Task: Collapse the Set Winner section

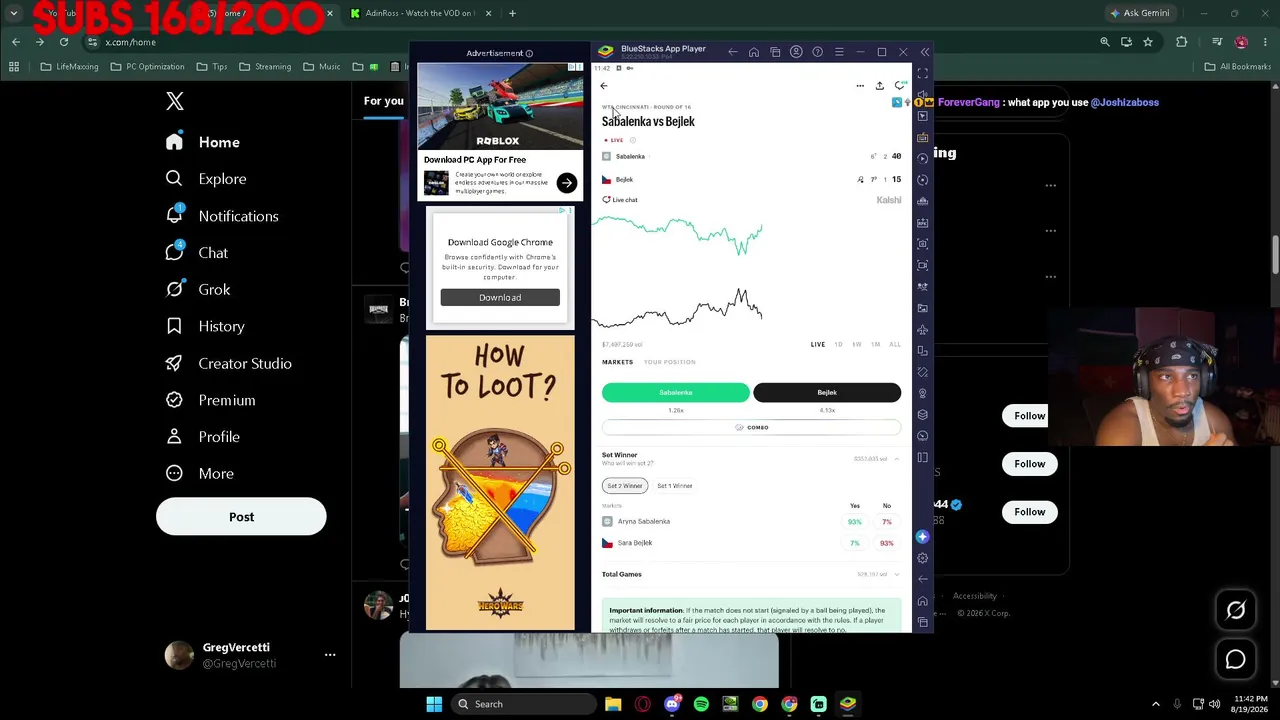Action: (896, 459)
